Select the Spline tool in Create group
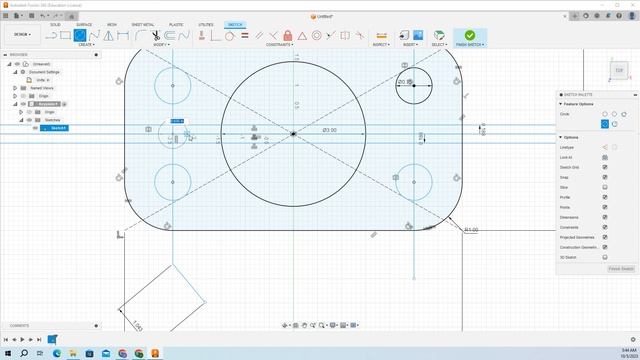 coord(94,36)
